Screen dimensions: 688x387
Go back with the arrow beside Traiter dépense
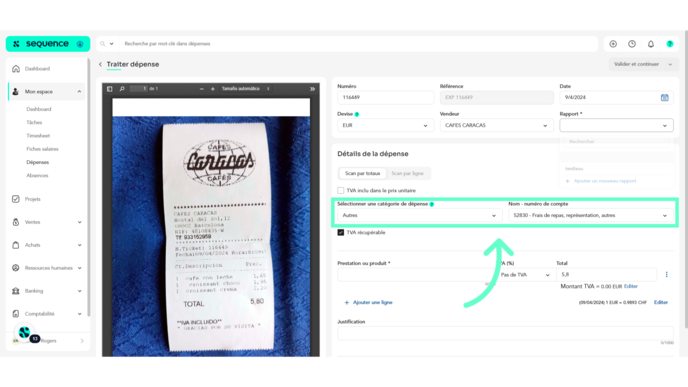[100, 64]
